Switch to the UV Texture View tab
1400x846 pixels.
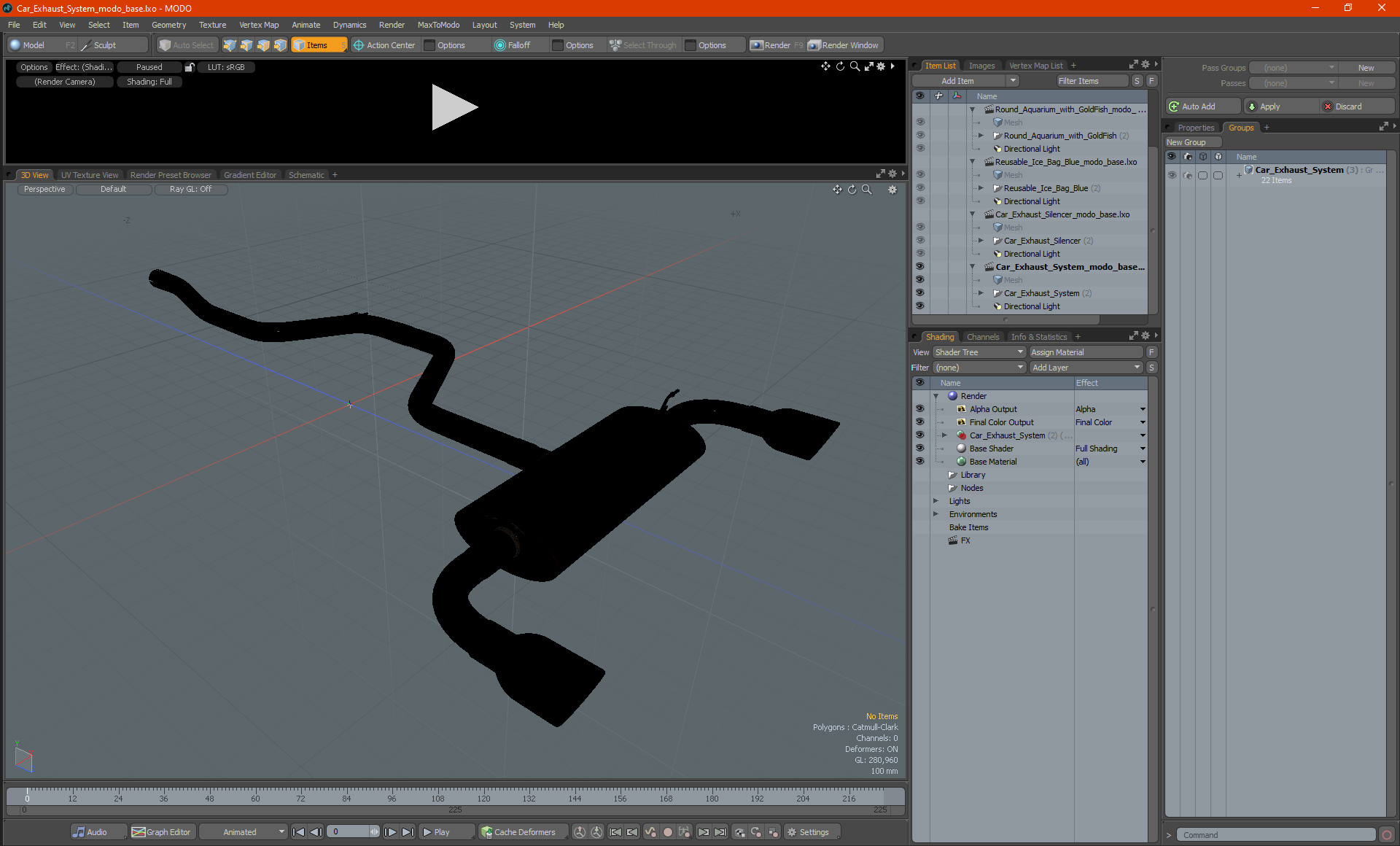(89, 174)
